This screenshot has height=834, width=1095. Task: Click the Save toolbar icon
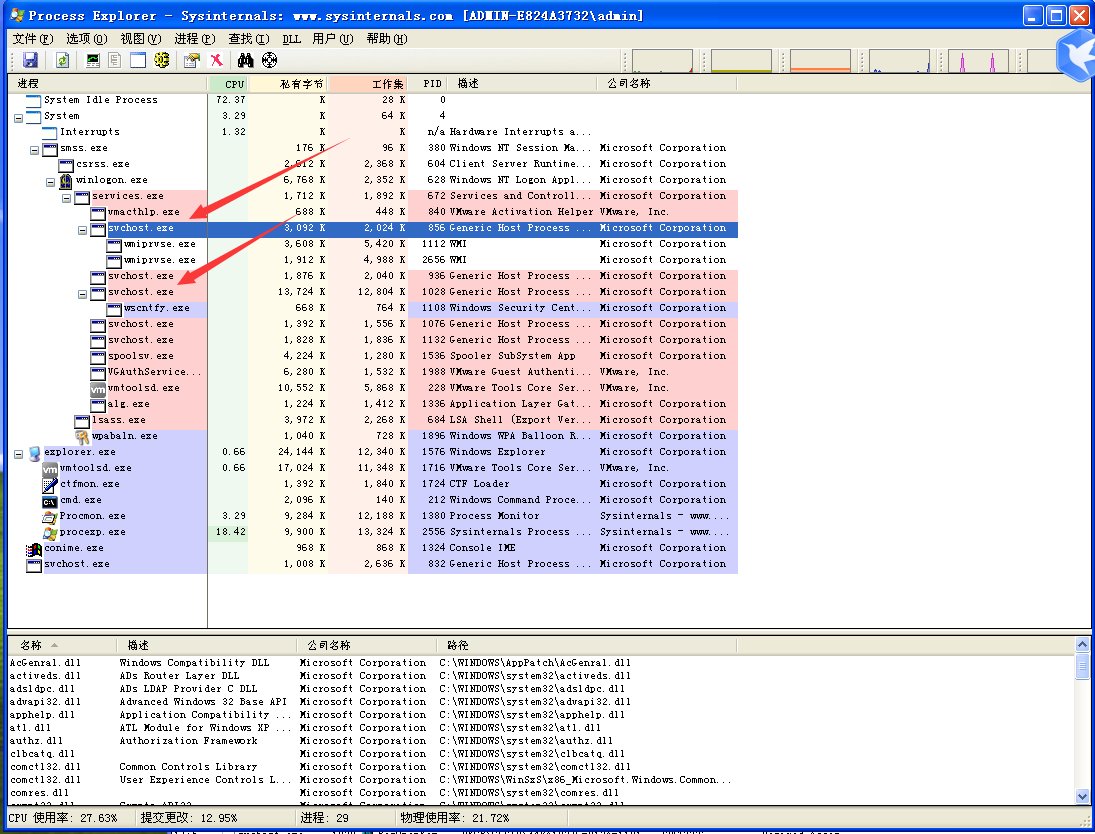pyautogui.click(x=31, y=60)
